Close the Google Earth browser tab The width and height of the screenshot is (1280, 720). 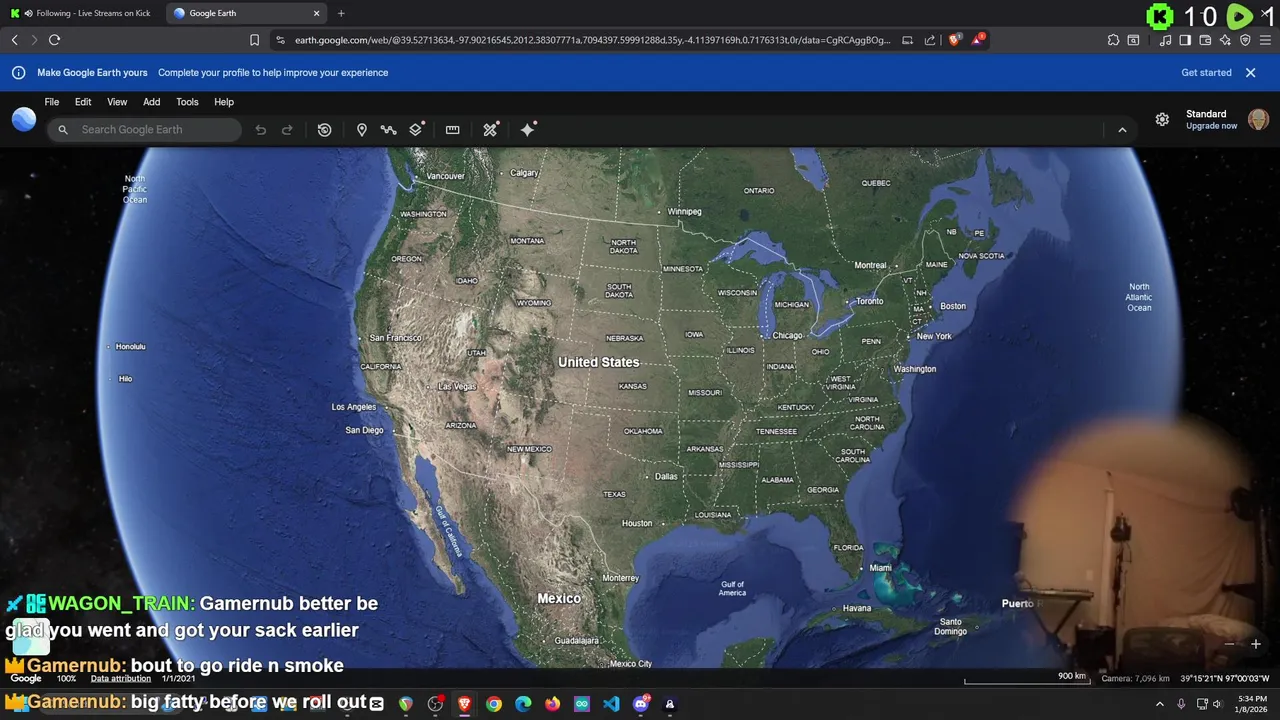[317, 13]
